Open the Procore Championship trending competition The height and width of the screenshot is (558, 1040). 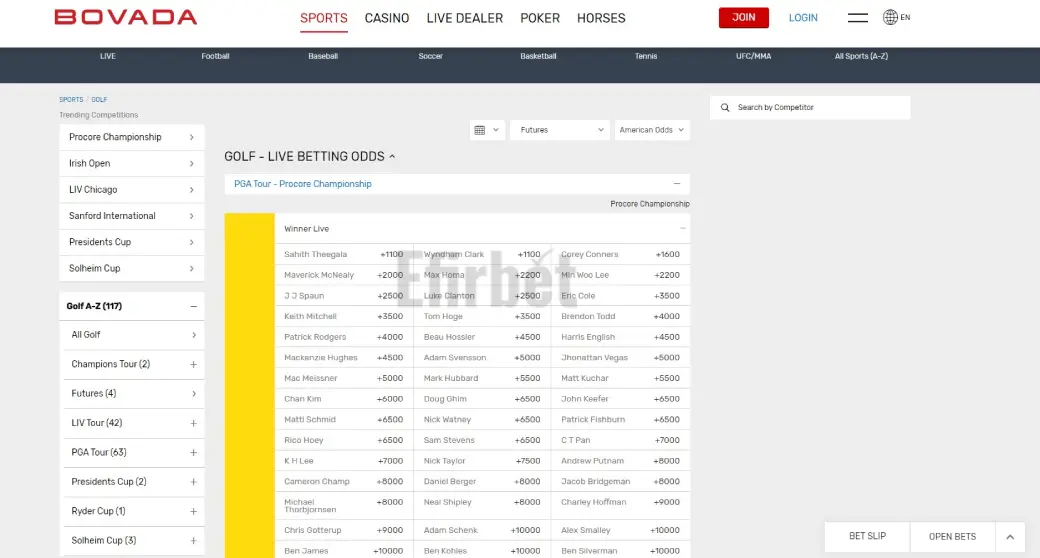(x=131, y=137)
